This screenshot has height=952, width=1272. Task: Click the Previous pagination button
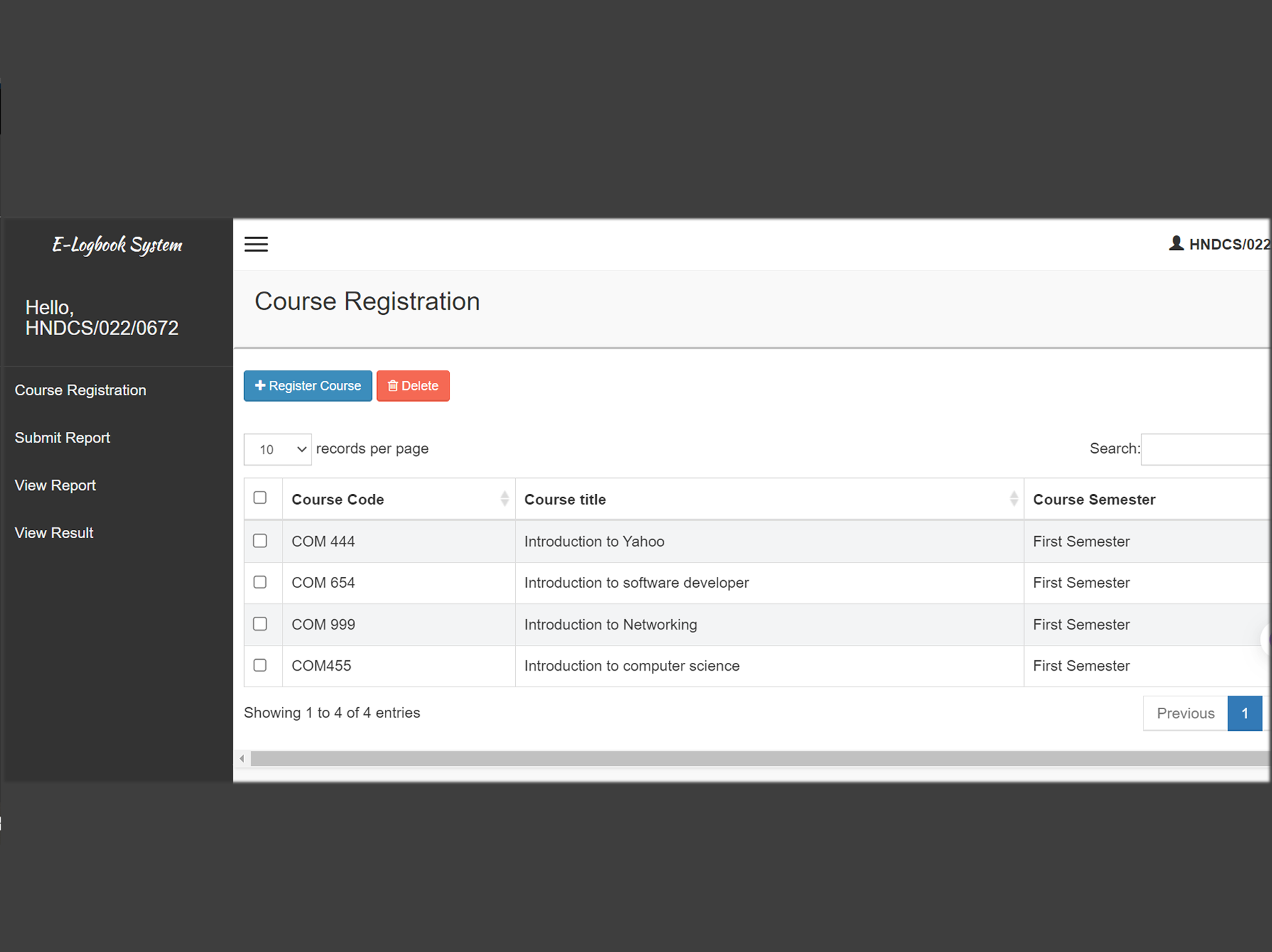1185,713
